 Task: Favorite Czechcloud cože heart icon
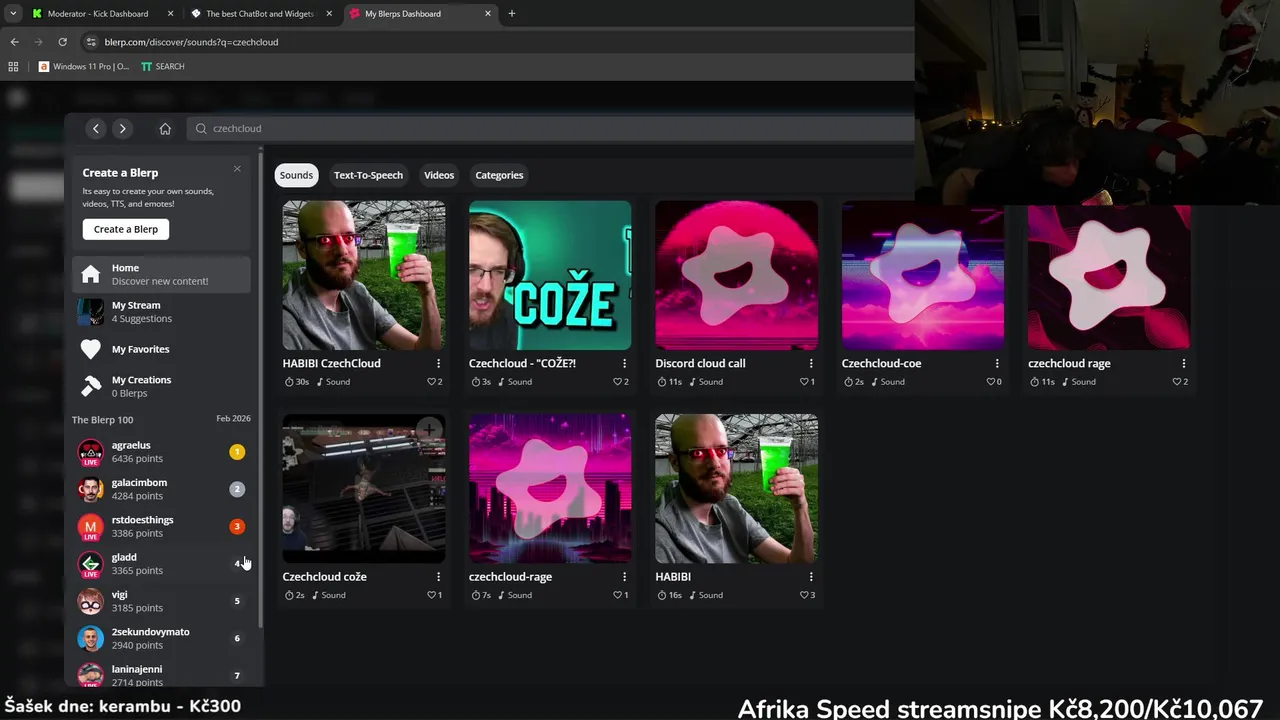click(431, 595)
